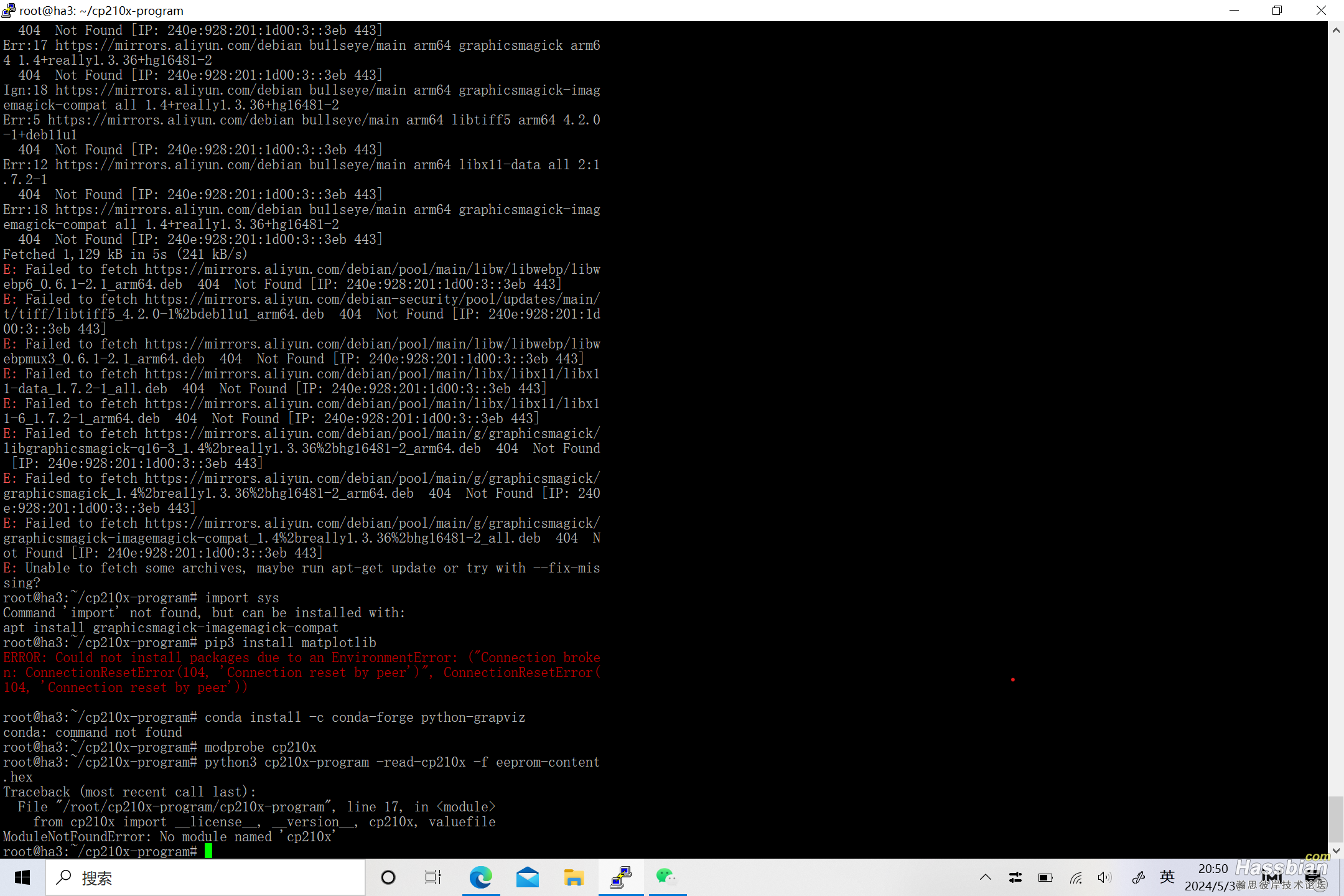Click the 'Unable to fetch some archives' error

pyautogui.click(x=302, y=576)
